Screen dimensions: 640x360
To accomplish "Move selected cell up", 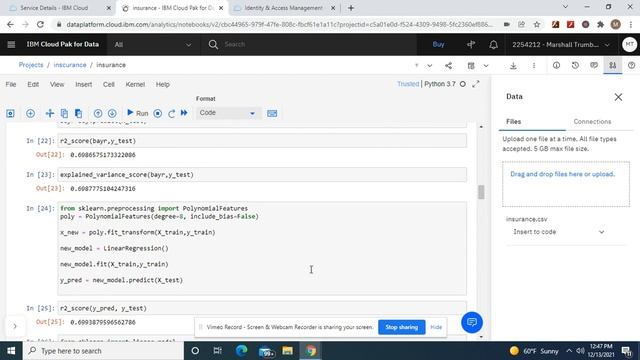I will [98, 113].
